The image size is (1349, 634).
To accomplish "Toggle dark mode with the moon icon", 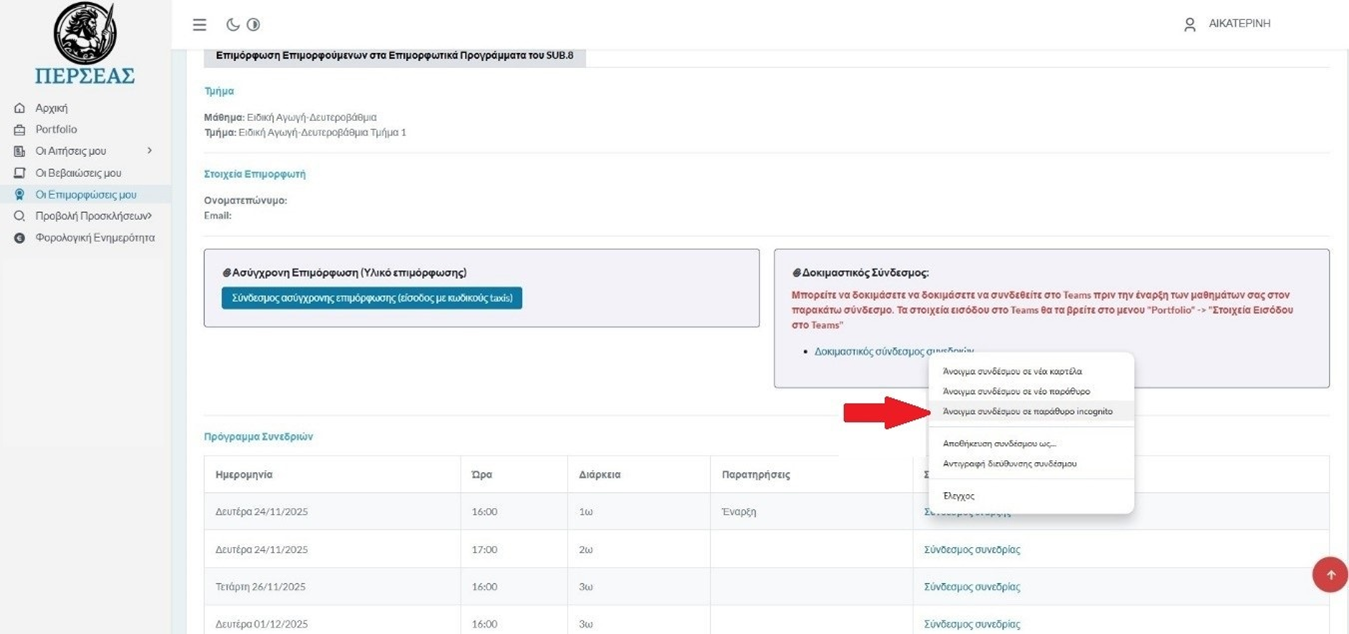I will click(x=233, y=25).
